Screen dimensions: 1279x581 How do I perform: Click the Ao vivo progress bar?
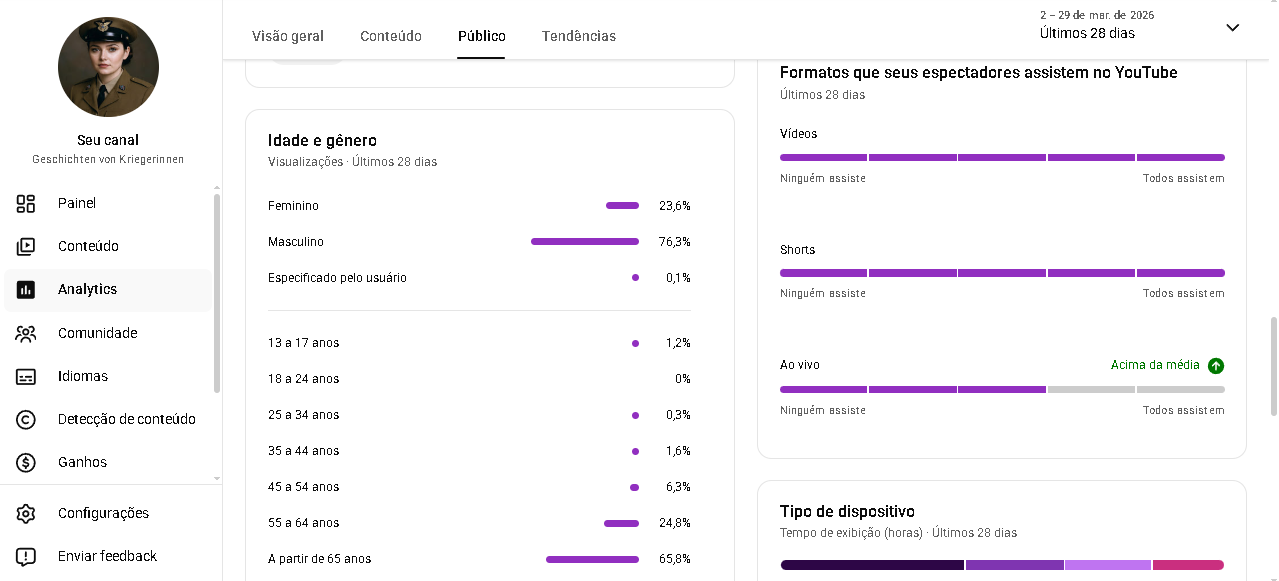pos(1002,389)
